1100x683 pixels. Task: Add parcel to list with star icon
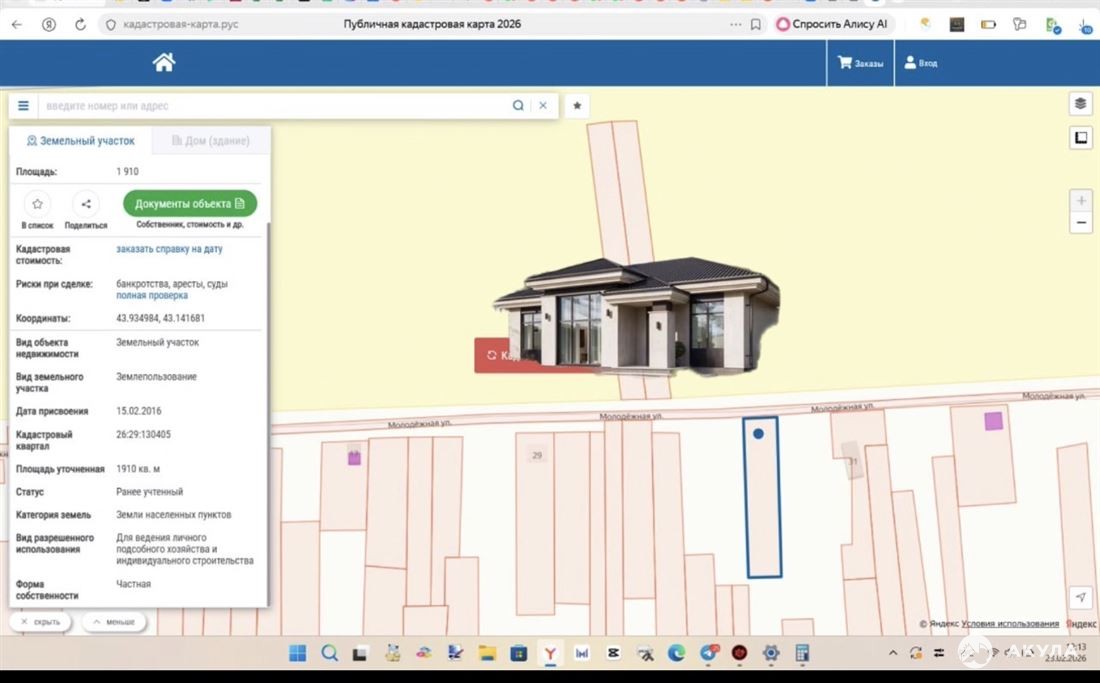pyautogui.click(x=37, y=204)
